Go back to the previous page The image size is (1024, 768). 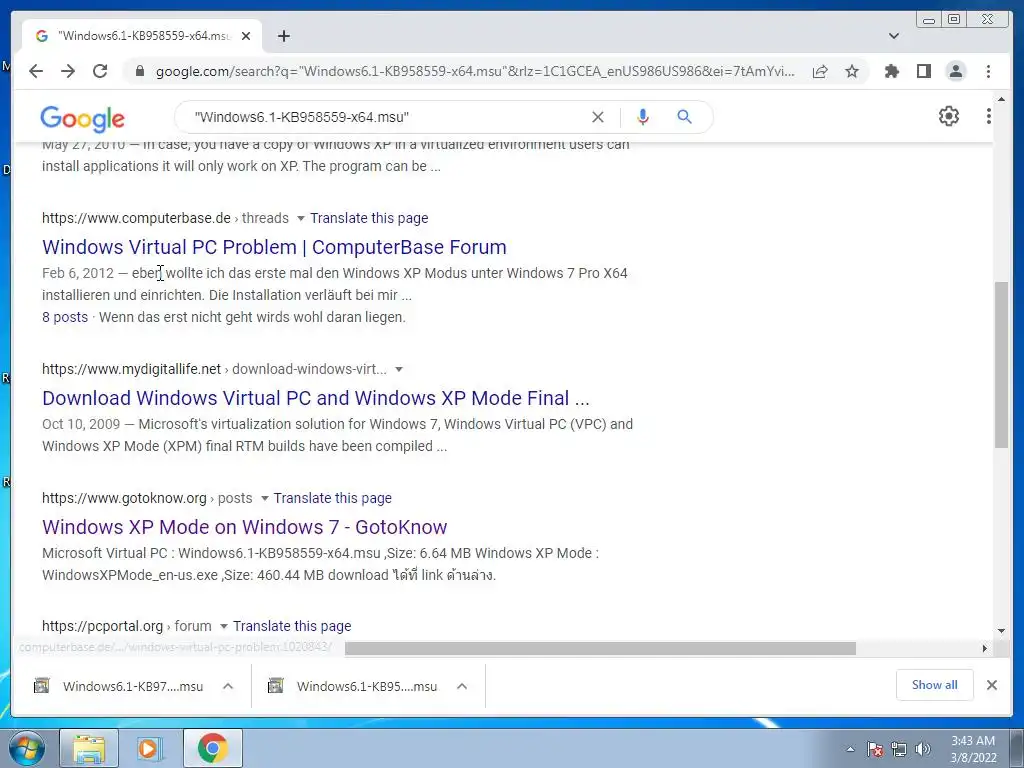tap(36, 71)
